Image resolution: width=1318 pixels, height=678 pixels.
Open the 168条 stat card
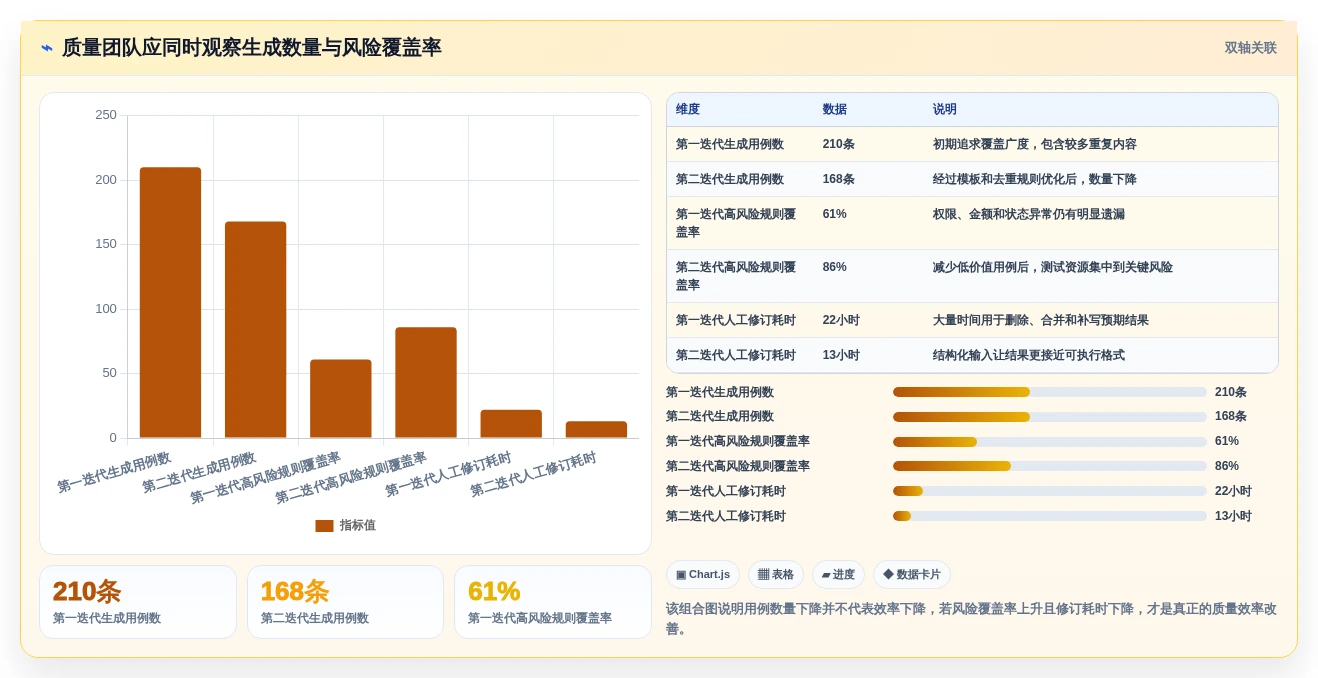(345, 602)
